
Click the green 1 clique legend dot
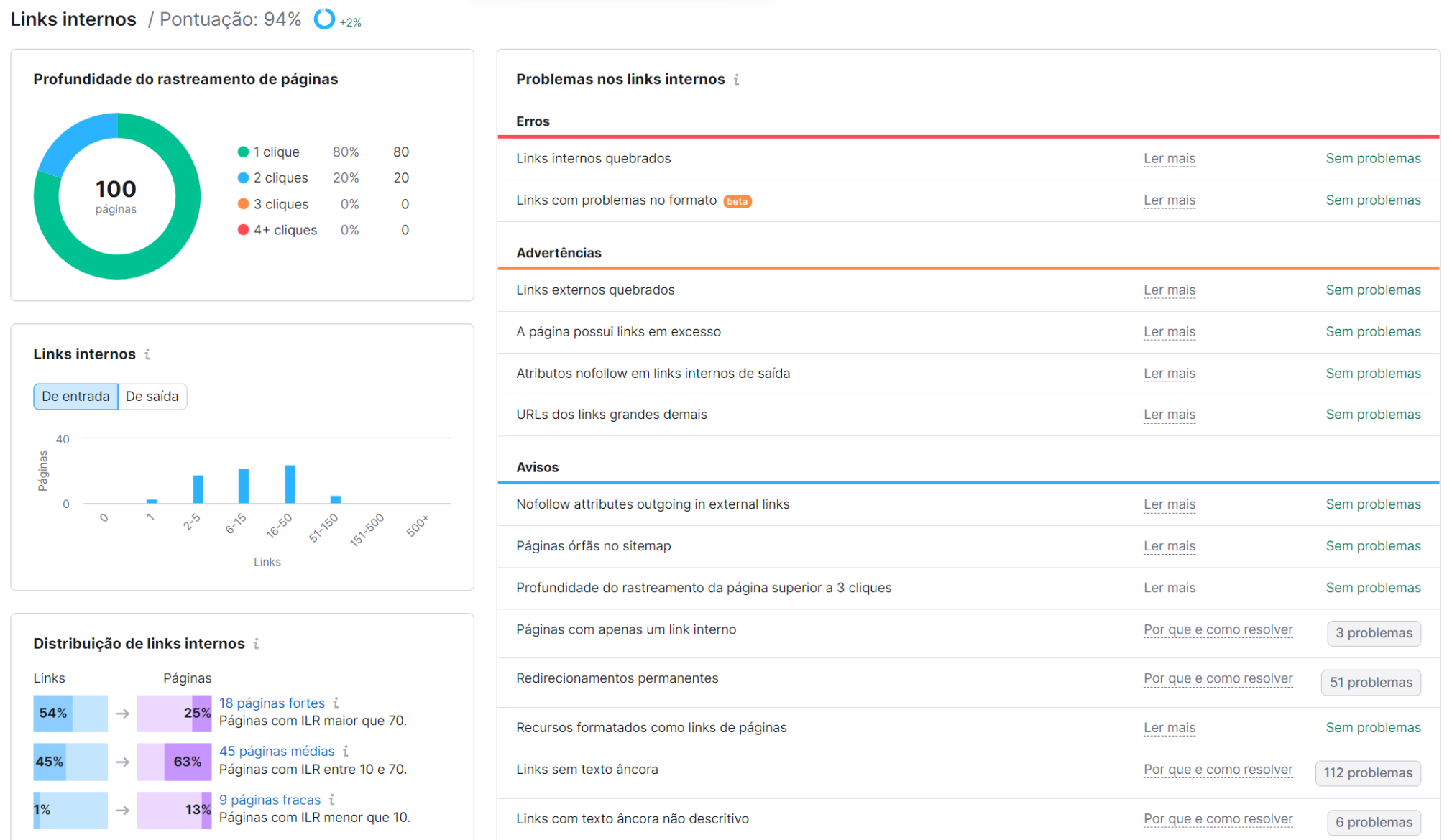click(x=243, y=152)
